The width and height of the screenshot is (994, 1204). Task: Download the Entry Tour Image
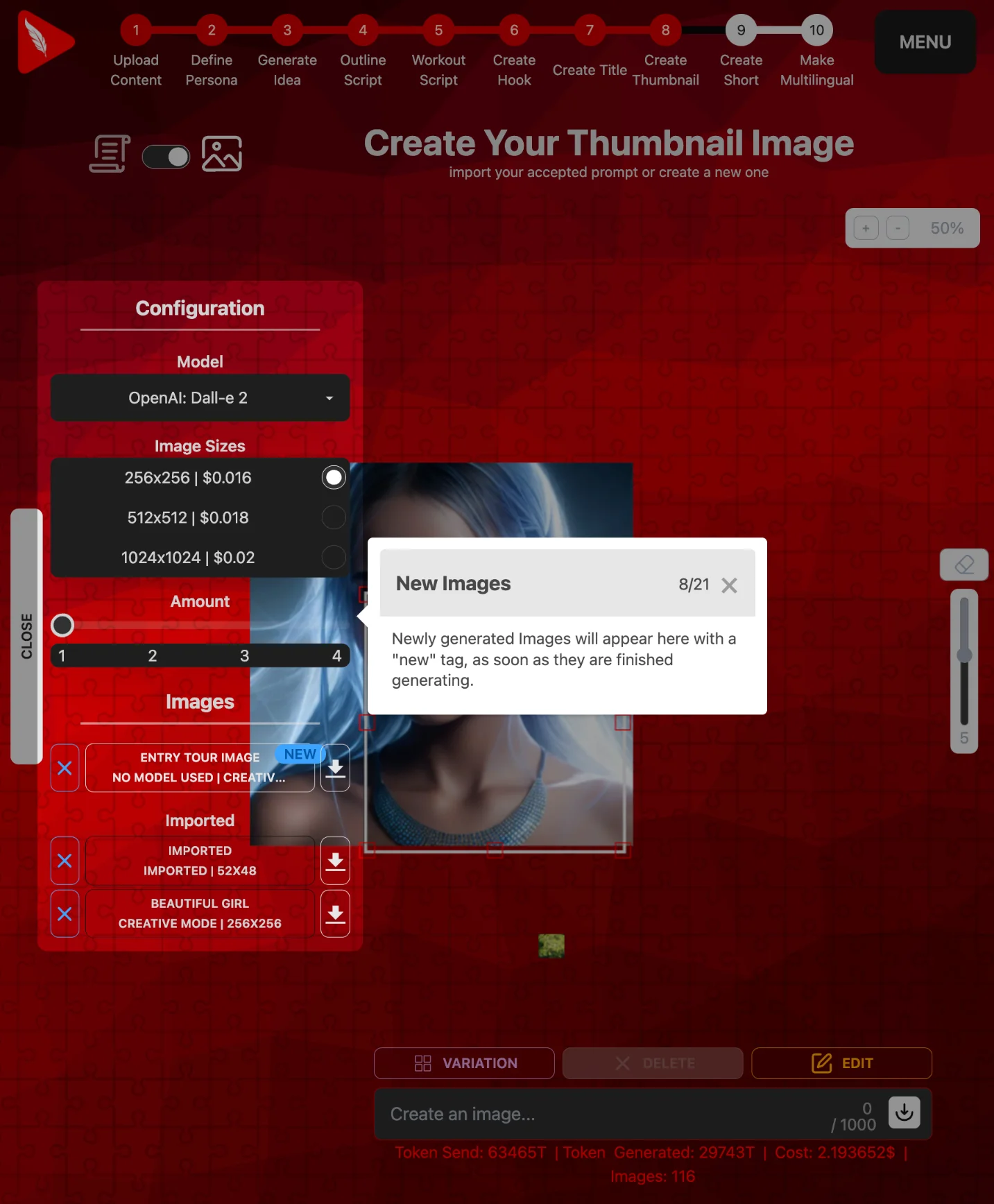pyautogui.click(x=336, y=768)
